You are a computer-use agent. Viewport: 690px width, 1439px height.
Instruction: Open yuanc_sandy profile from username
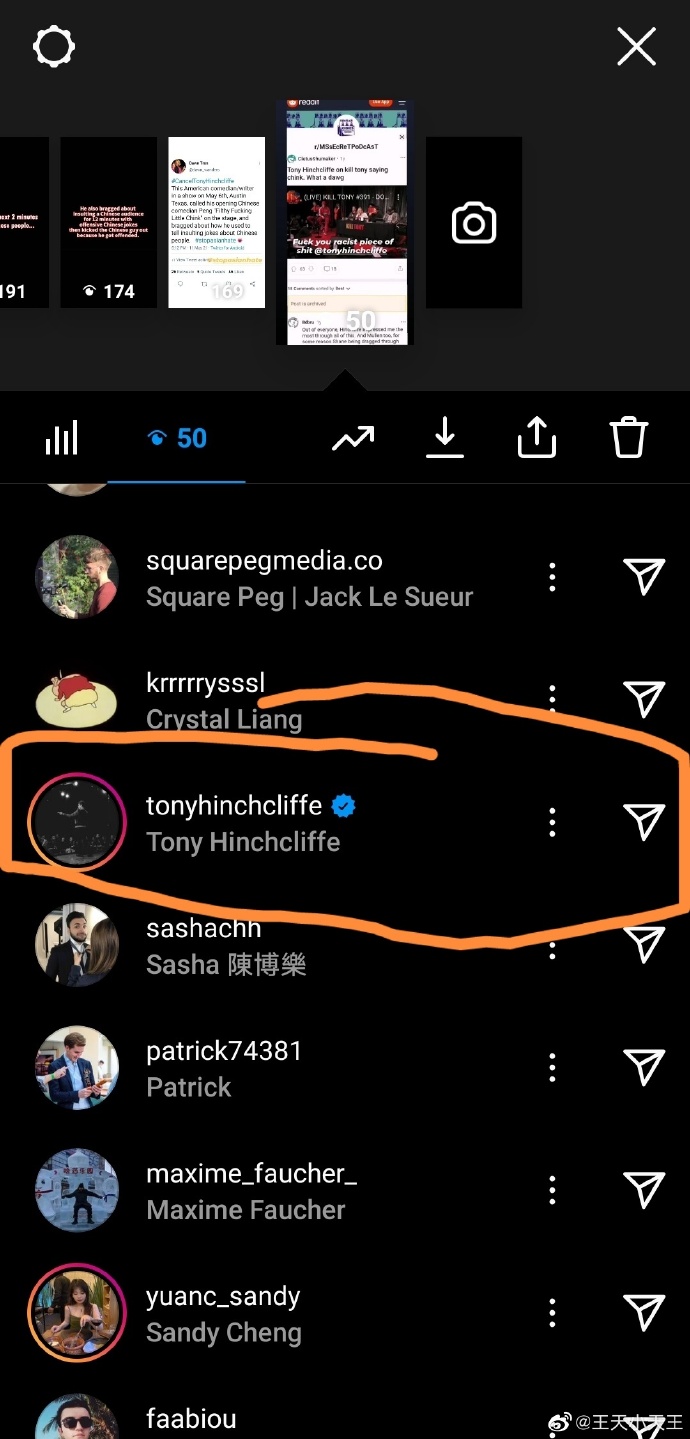coord(223,1296)
